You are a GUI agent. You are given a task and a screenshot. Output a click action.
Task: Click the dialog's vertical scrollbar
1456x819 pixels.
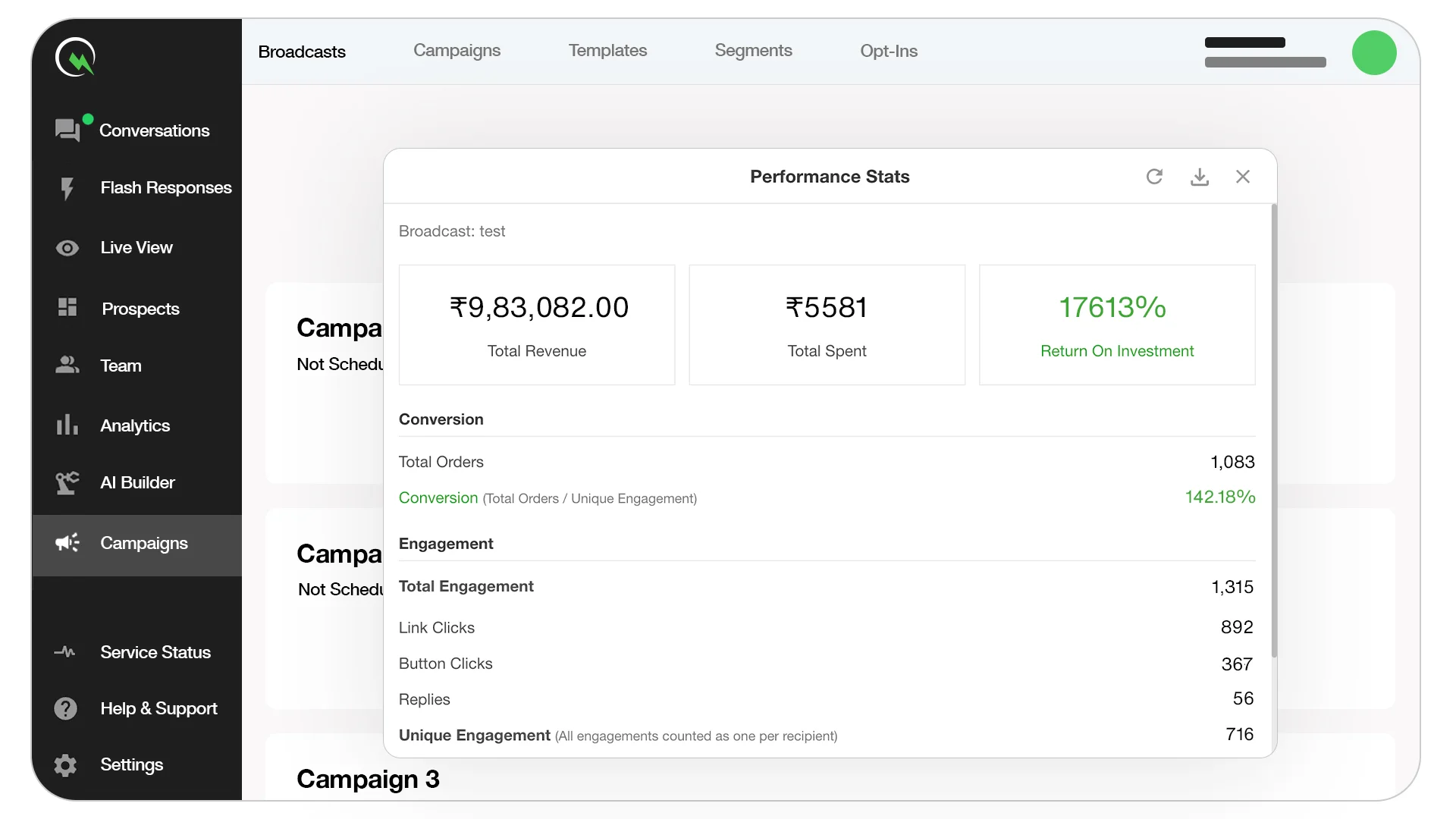click(1274, 431)
